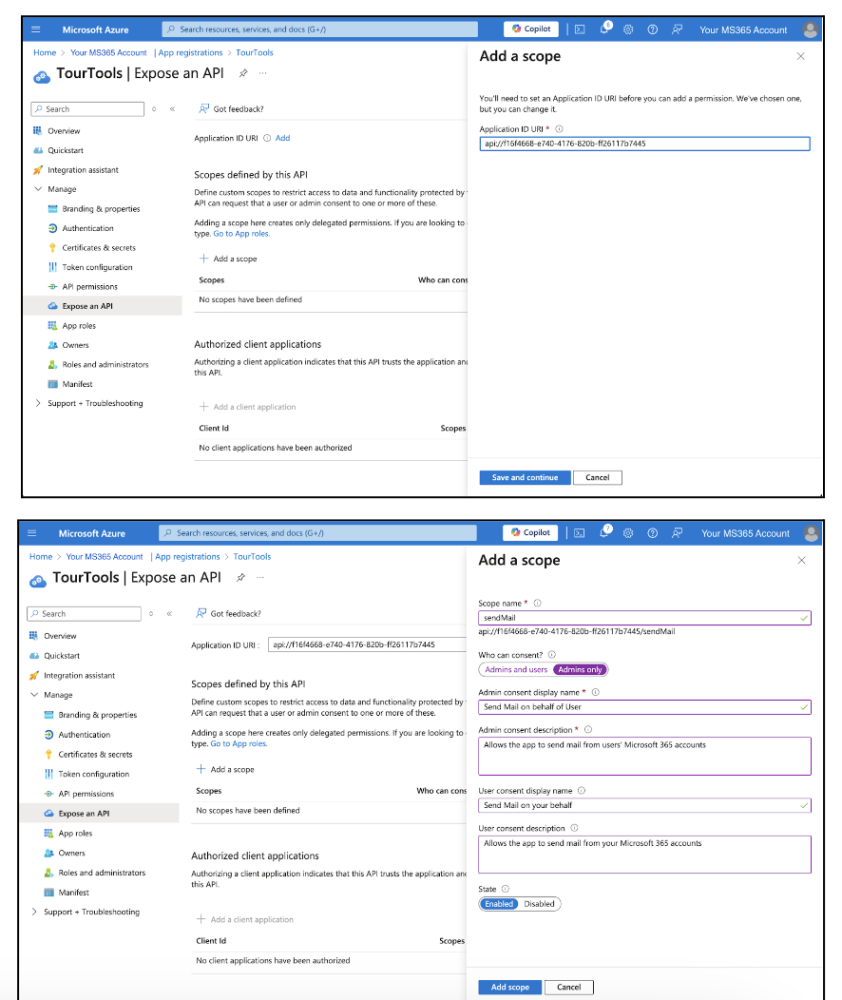Follow Go to App roles link in upper window
The width and height of the screenshot is (842, 1000).
pos(241,234)
